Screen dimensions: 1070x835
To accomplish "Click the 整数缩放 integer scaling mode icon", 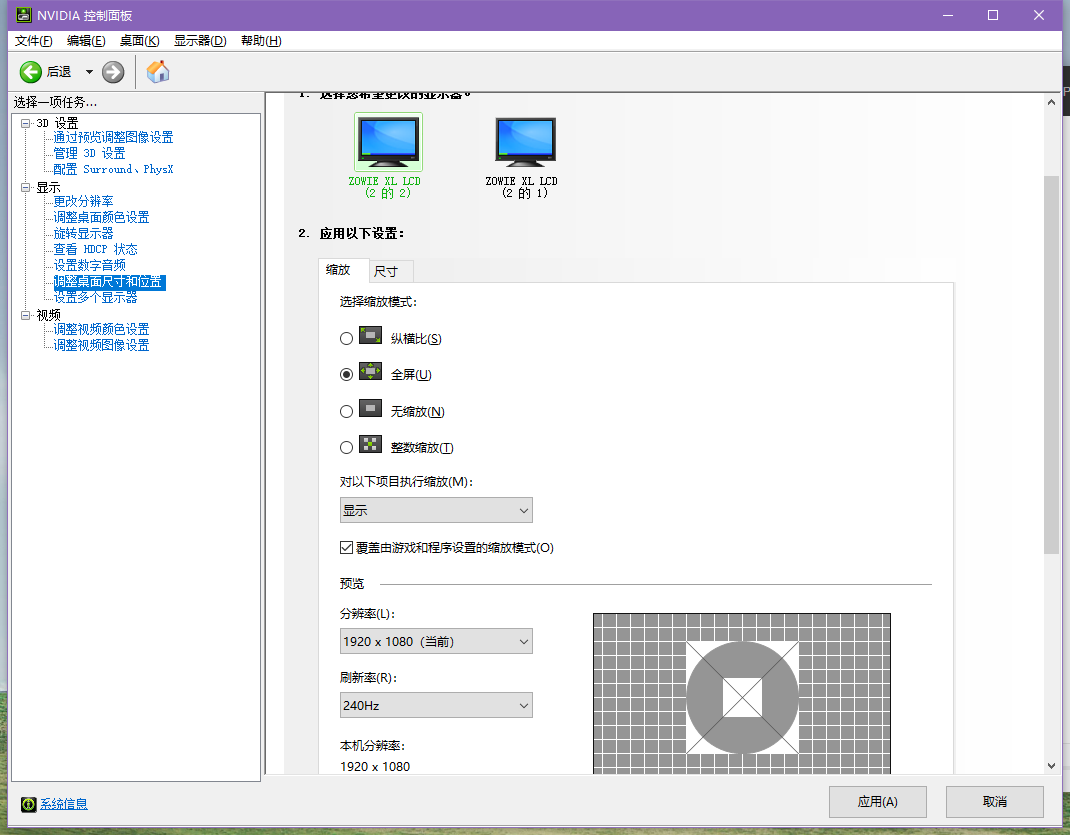I will (x=371, y=445).
